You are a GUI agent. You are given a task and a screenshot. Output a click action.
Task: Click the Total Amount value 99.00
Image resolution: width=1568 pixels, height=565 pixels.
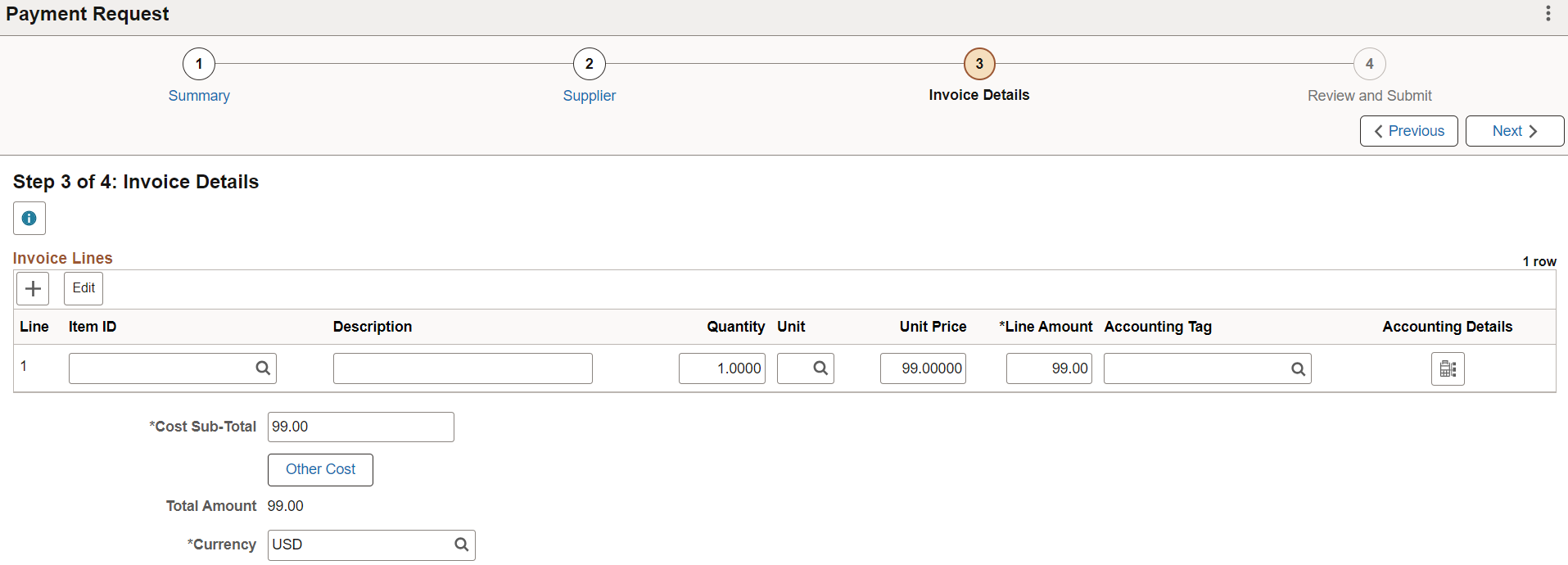[286, 506]
